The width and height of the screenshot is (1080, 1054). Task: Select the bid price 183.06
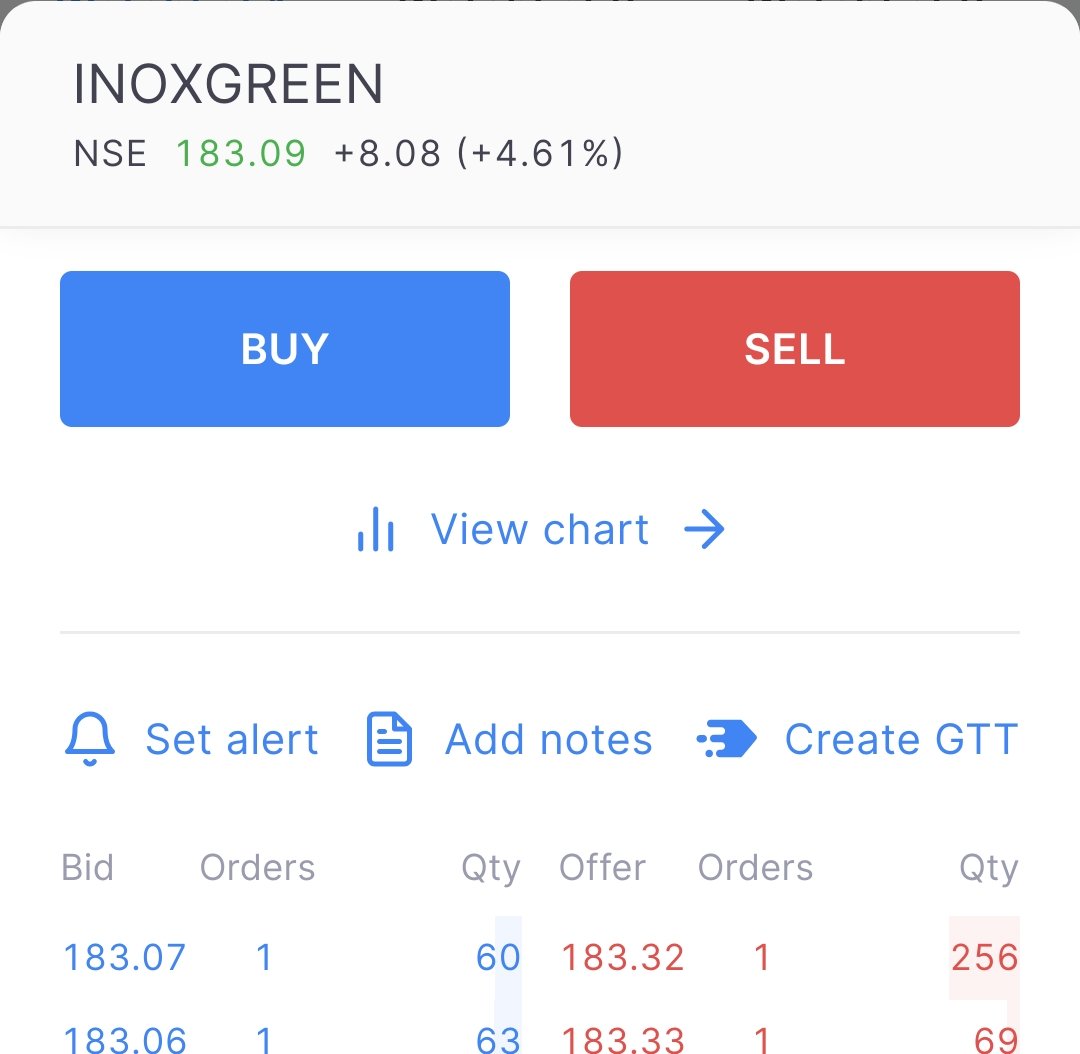[125, 1040]
